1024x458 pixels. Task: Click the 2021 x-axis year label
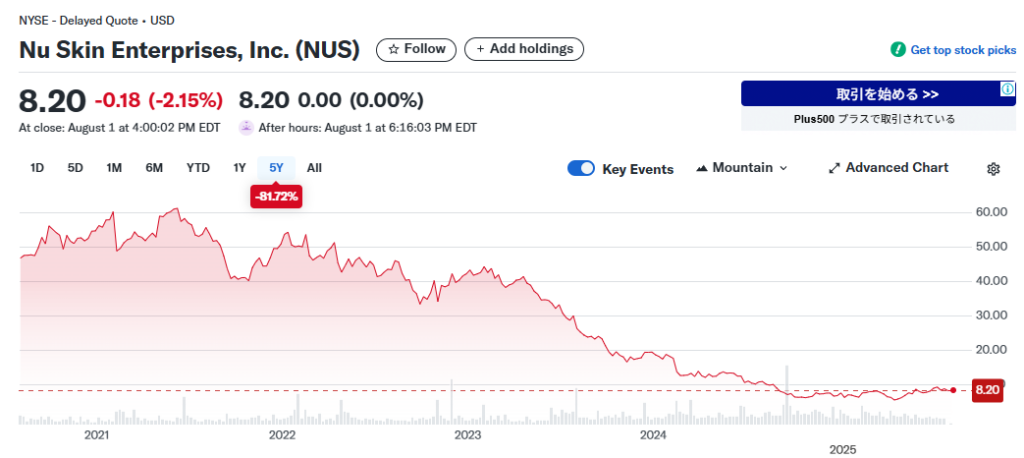[x=97, y=435]
